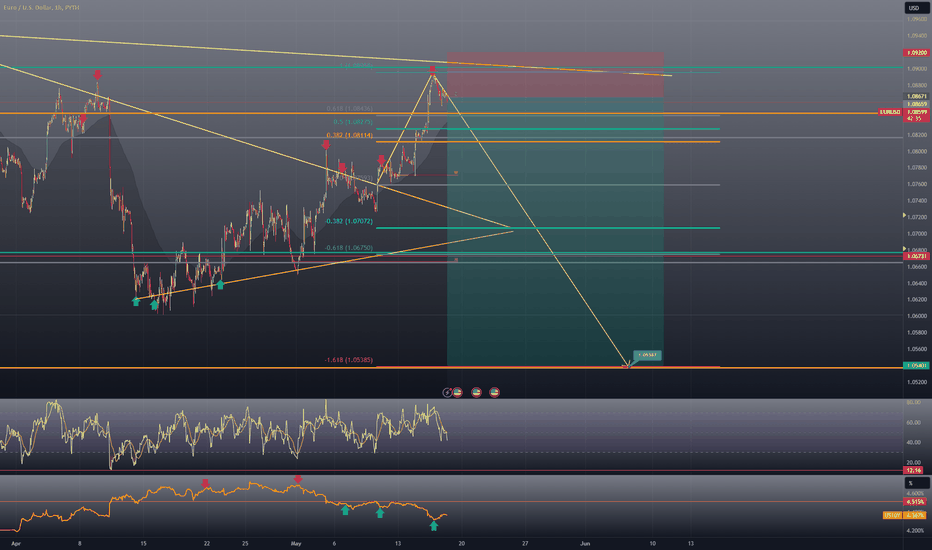932x550 pixels.
Task: Open the % unit selector on lower scale
Action: pos(916,483)
